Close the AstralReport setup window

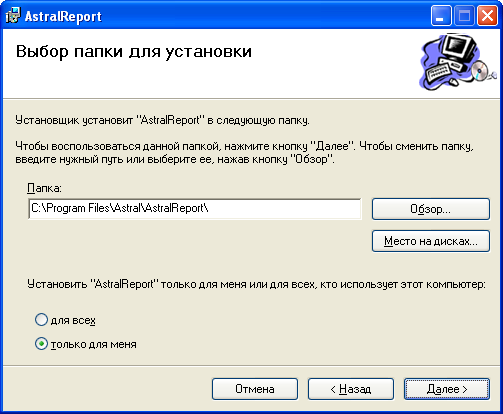click(x=487, y=15)
